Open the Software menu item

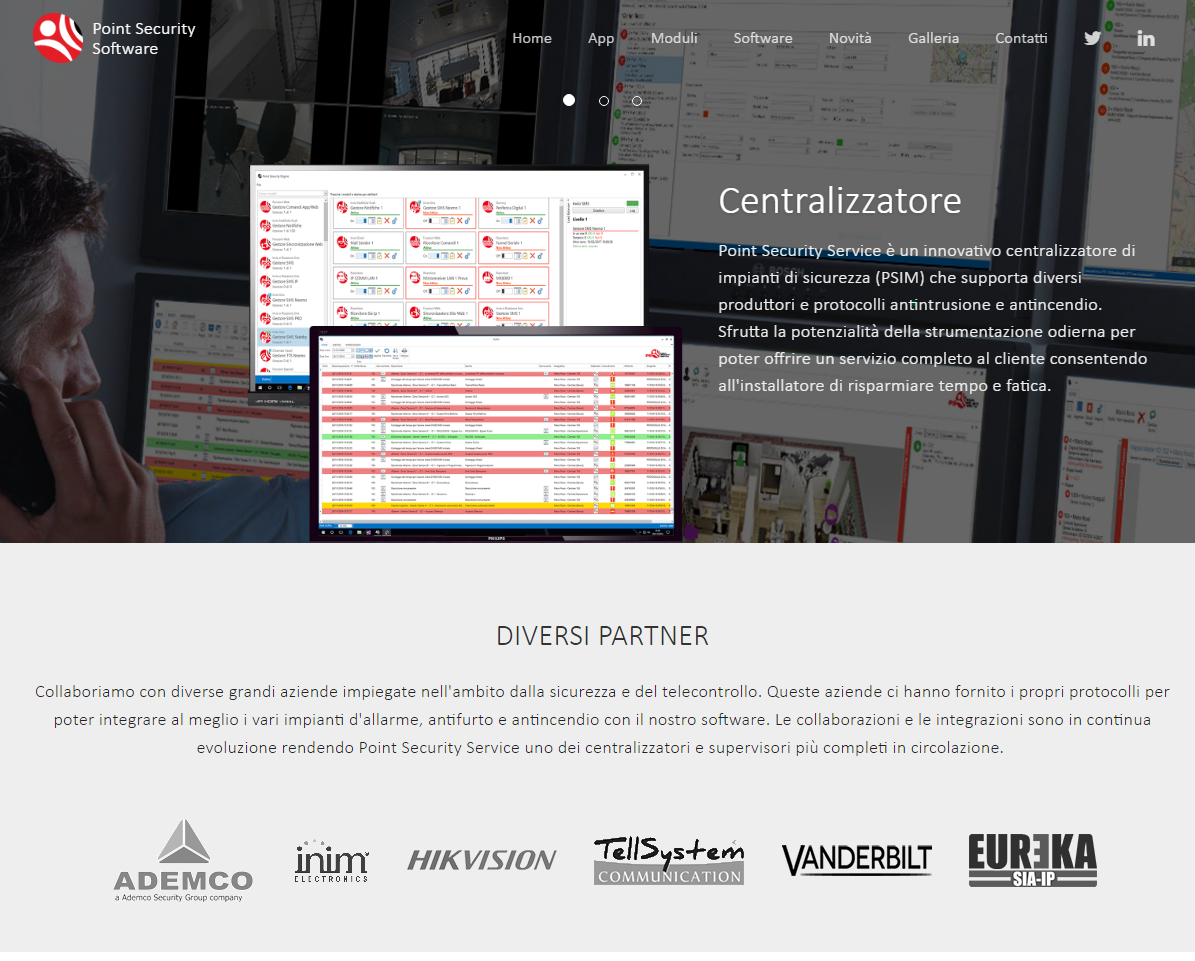point(763,38)
